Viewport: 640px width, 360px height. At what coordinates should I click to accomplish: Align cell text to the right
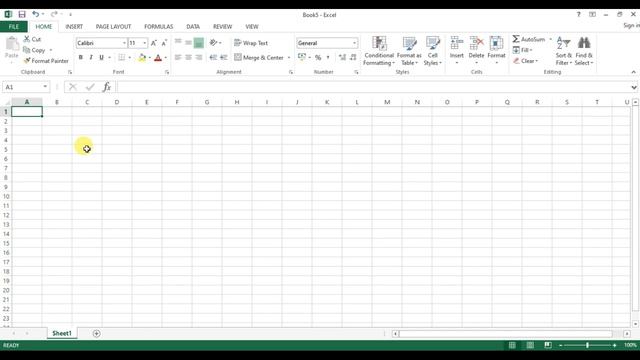click(x=199, y=58)
